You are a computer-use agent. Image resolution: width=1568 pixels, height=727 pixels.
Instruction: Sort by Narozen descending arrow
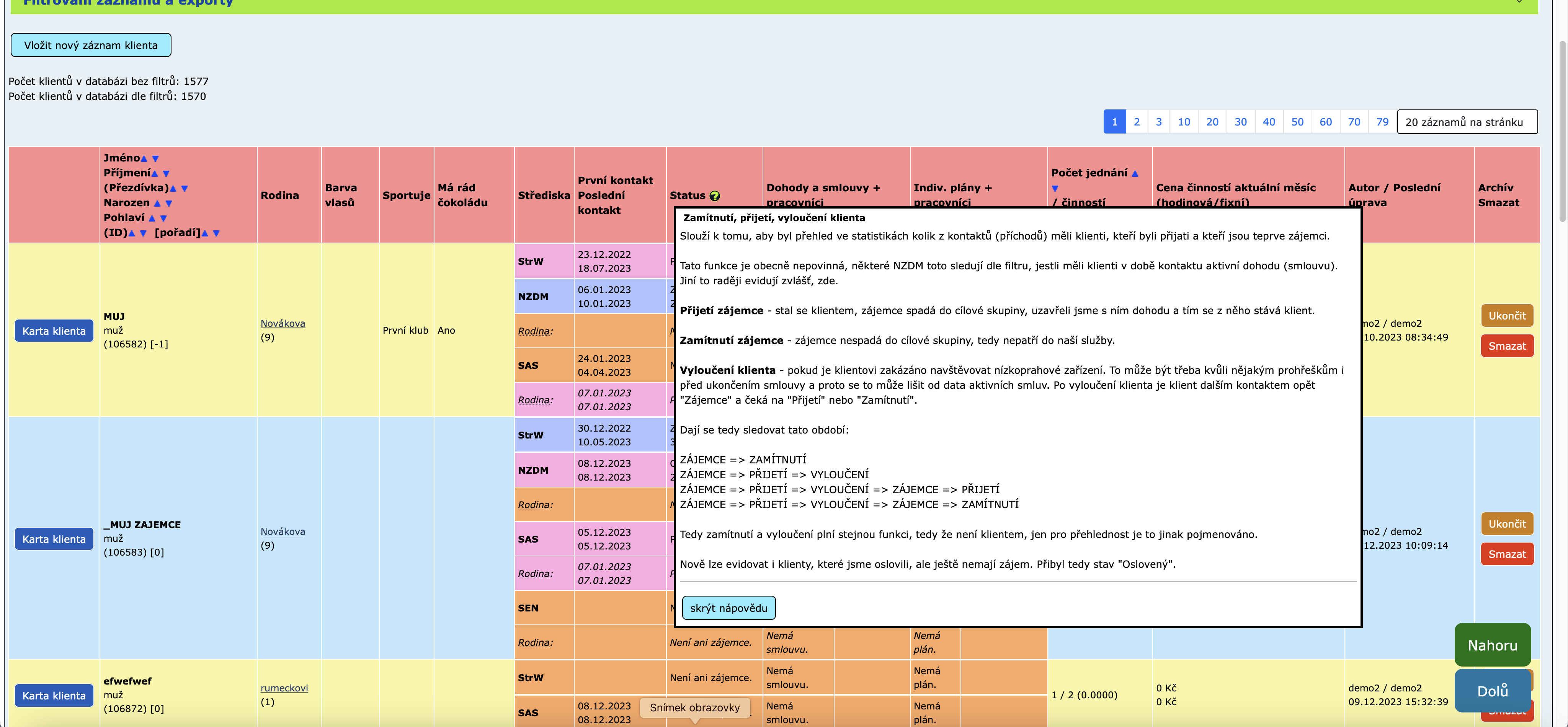coord(168,203)
